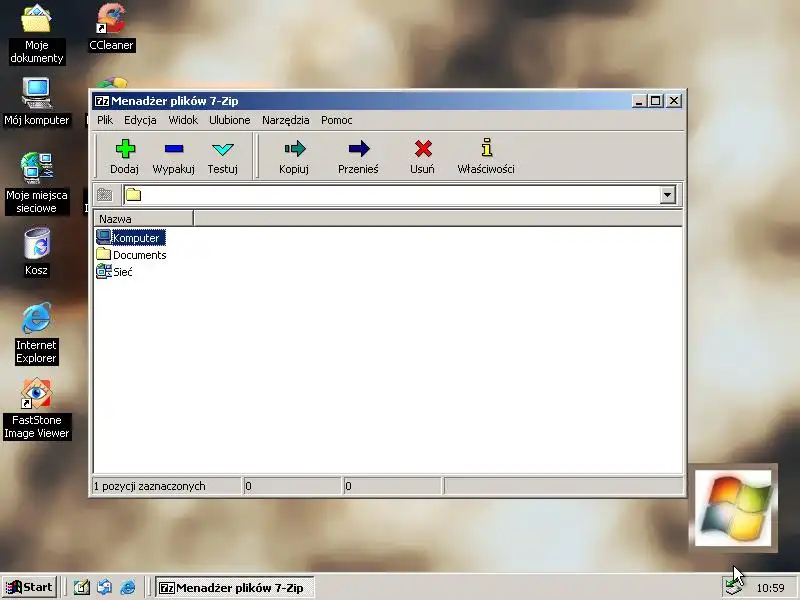The width and height of the screenshot is (800, 600).
Task: Click the Kopiuj arrow icon
Action: (294, 149)
